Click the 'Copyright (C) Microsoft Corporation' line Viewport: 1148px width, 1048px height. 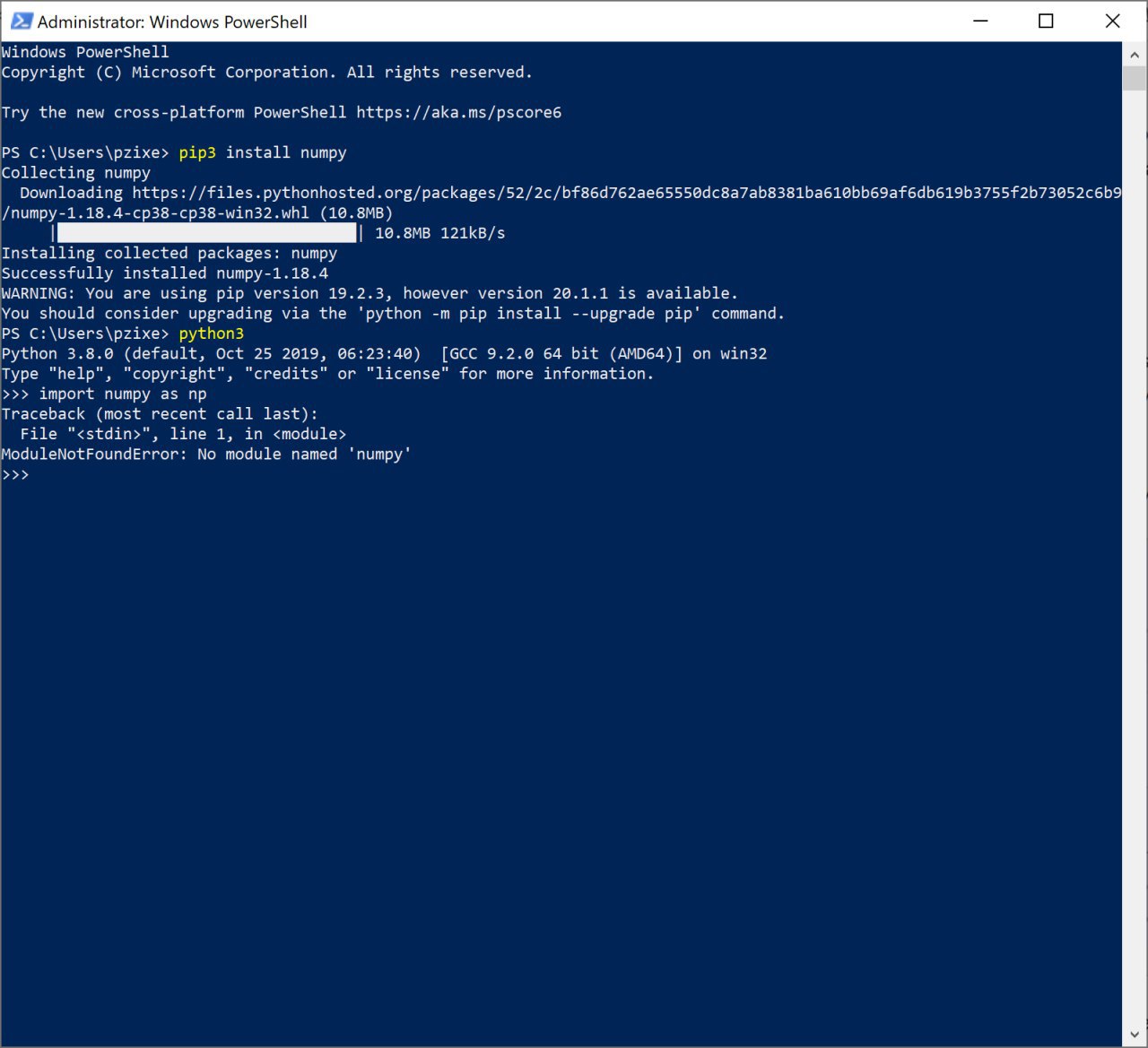click(x=266, y=73)
